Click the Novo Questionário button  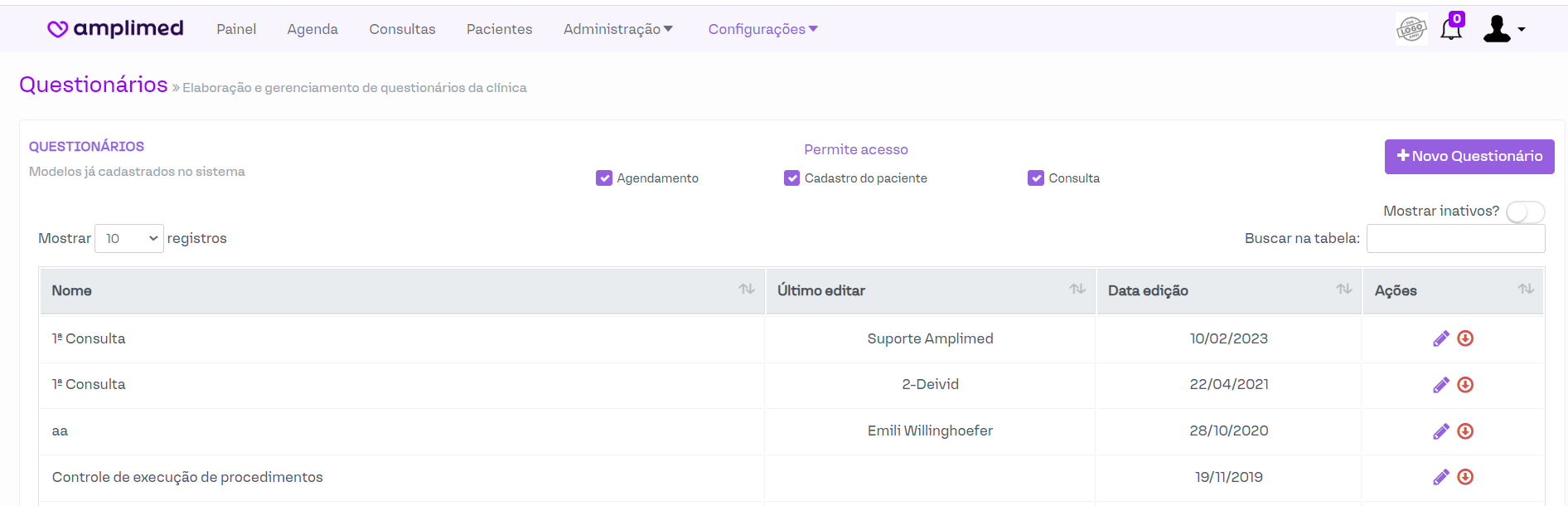click(x=1469, y=157)
